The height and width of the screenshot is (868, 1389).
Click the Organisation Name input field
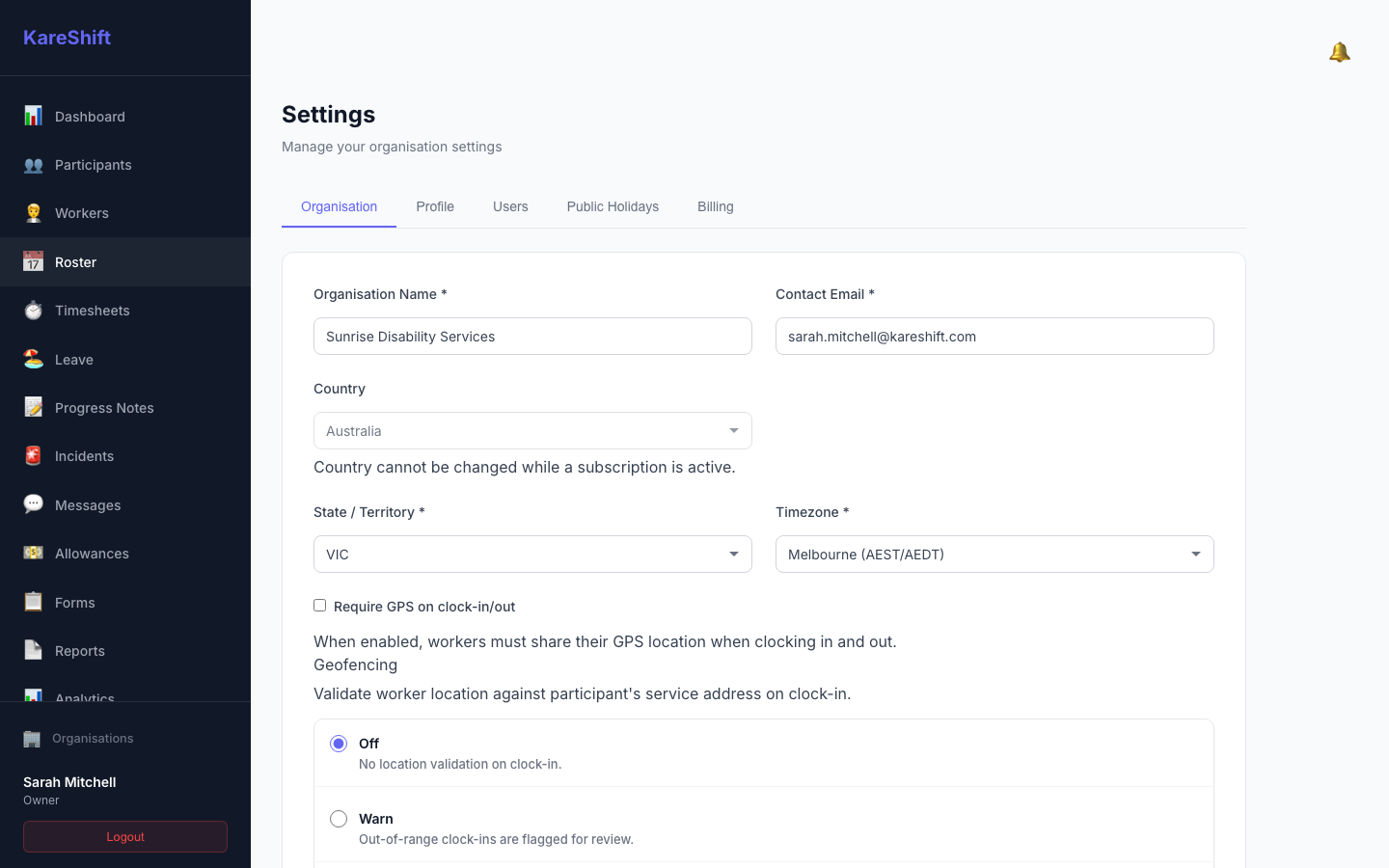[532, 337]
